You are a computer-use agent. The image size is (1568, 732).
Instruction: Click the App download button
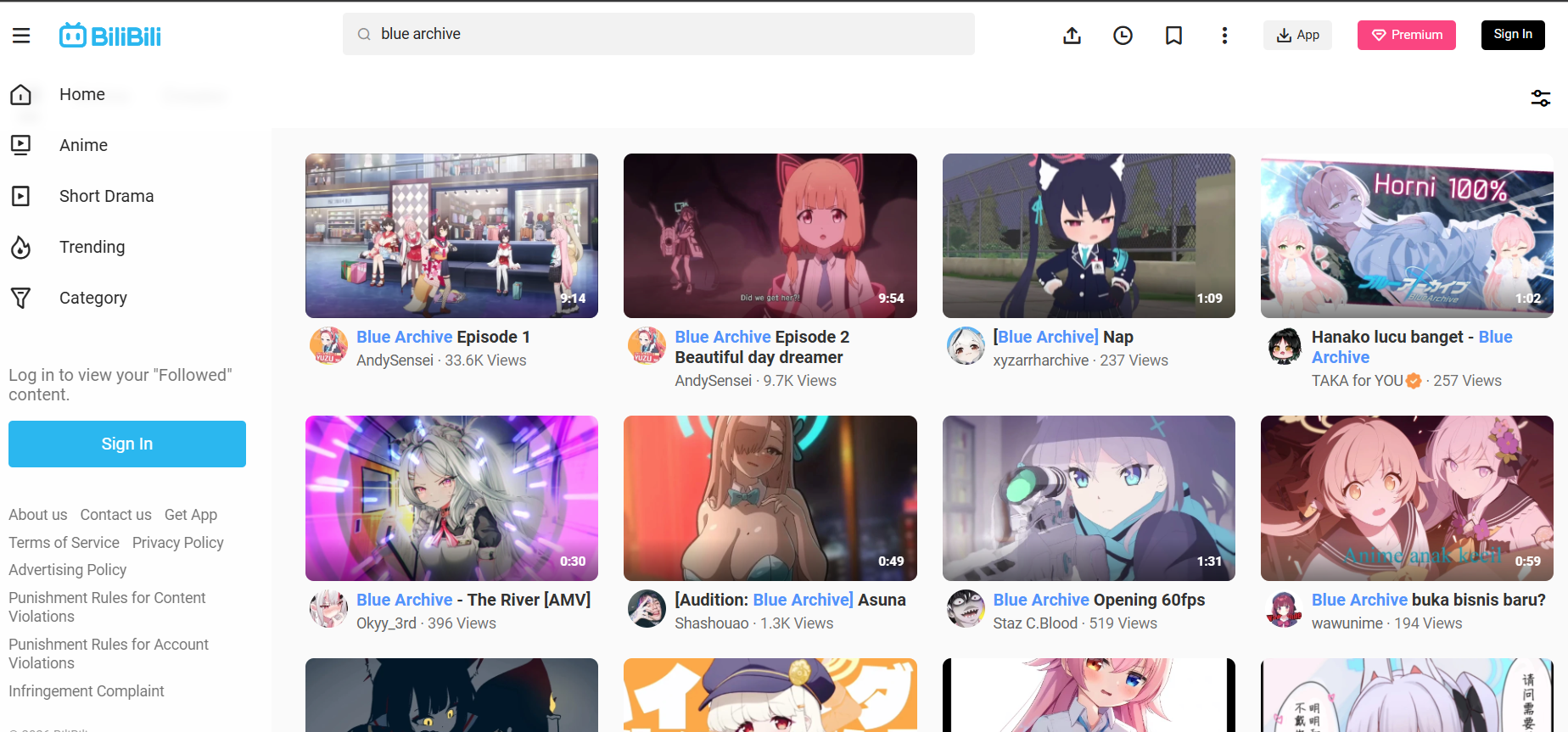[x=1297, y=35]
